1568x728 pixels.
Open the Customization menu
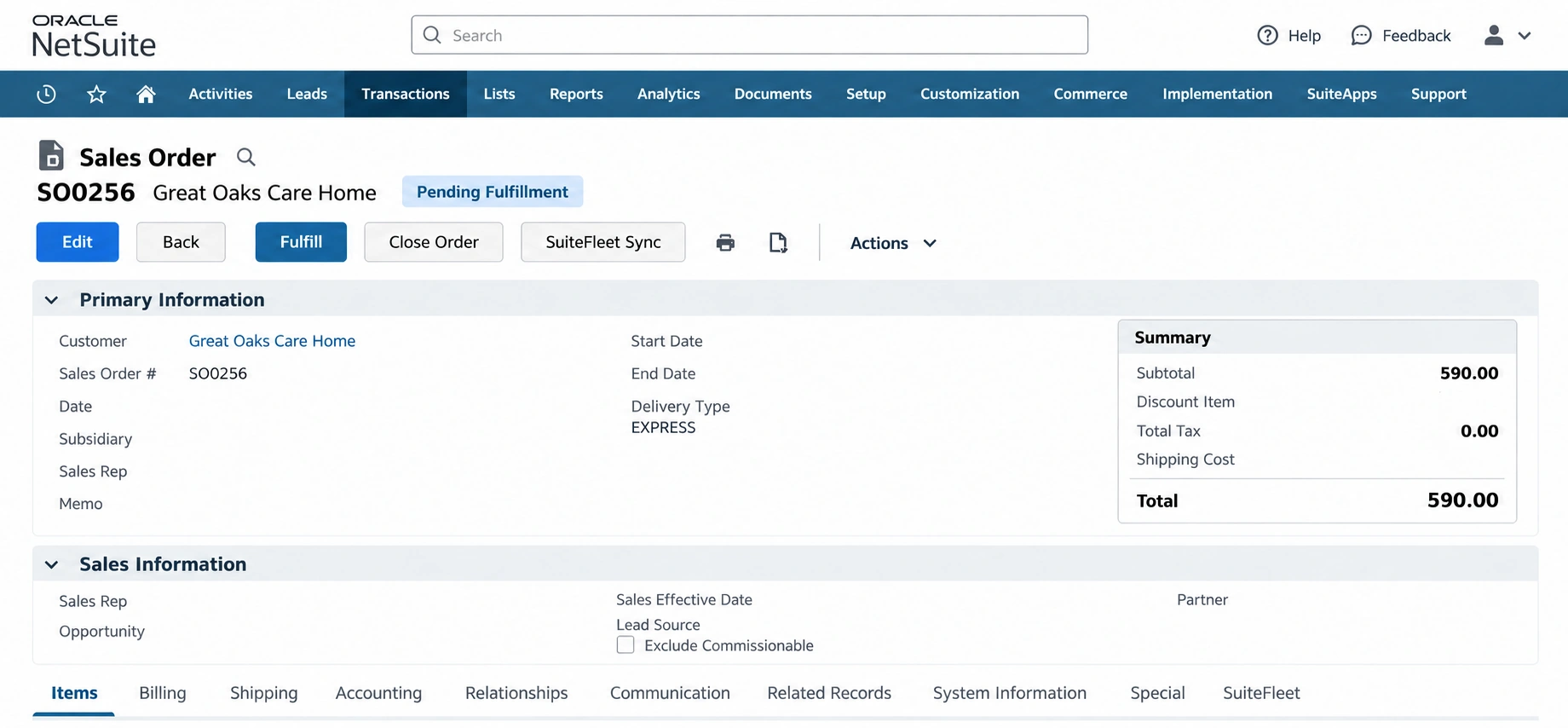[x=970, y=94]
